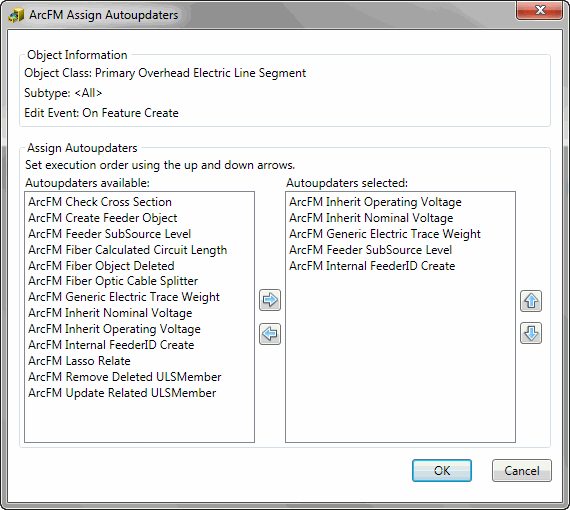The height and width of the screenshot is (510, 570).
Task: Select ArcFM Lasso Relate in available list
Action: (x=79, y=361)
